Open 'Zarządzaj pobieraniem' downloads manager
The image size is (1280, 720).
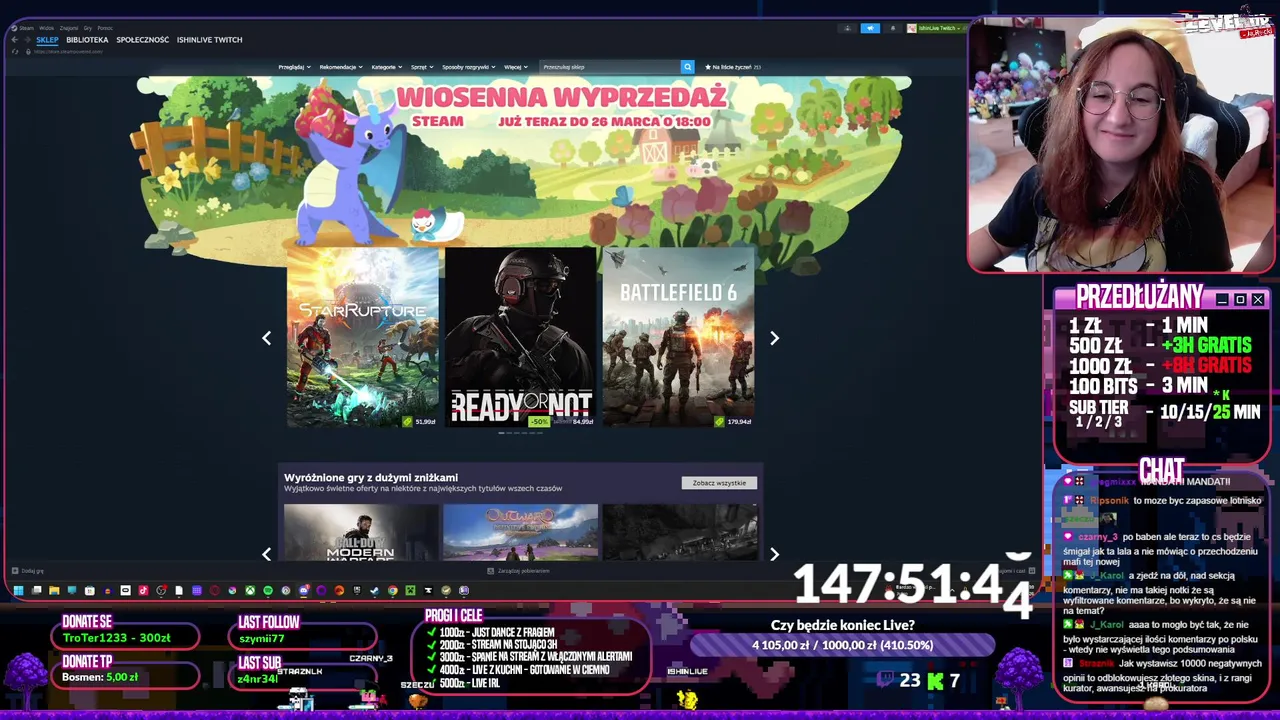click(x=518, y=571)
